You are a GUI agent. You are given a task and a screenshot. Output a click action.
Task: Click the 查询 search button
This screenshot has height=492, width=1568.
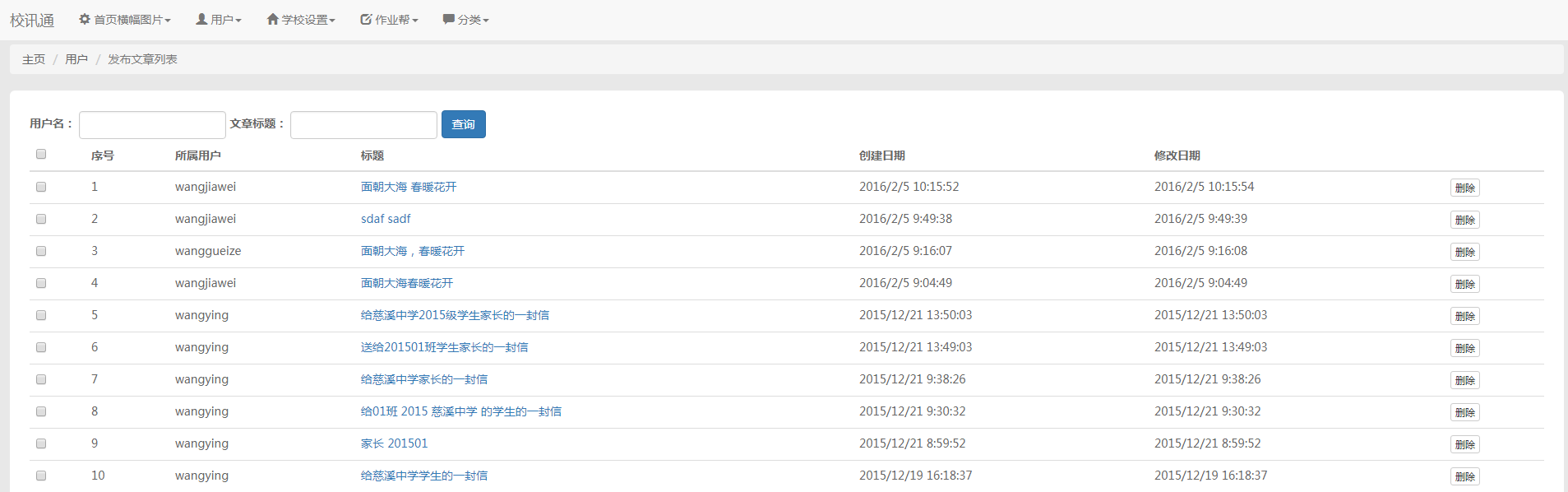(x=463, y=124)
